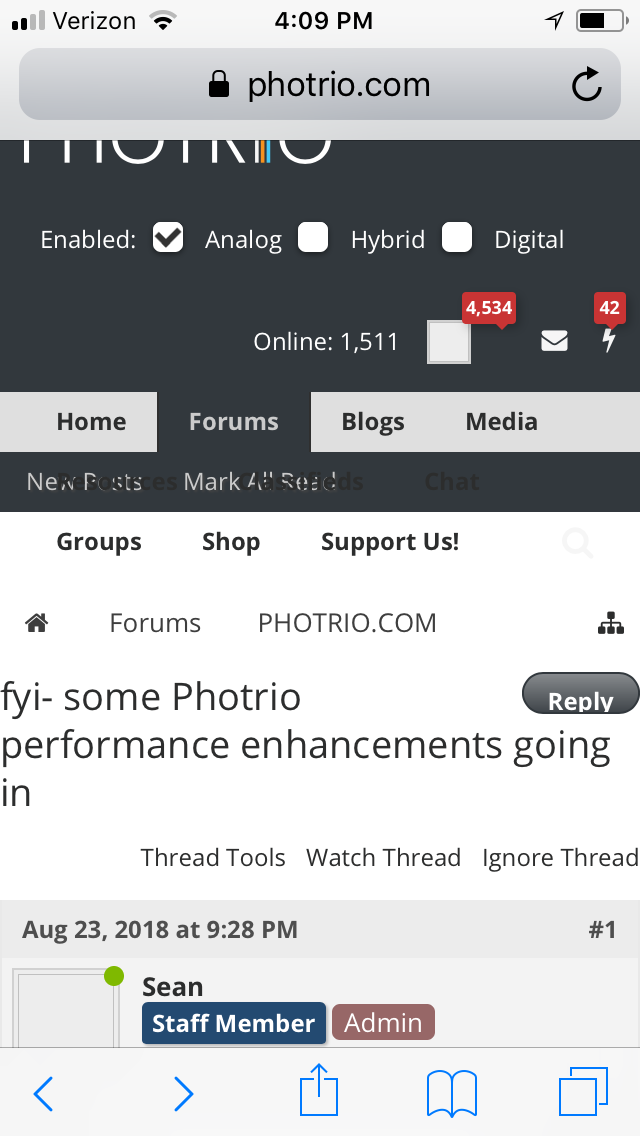Go to home breadcrumb house icon
Image resolution: width=640 pixels, height=1136 pixels.
(37, 622)
